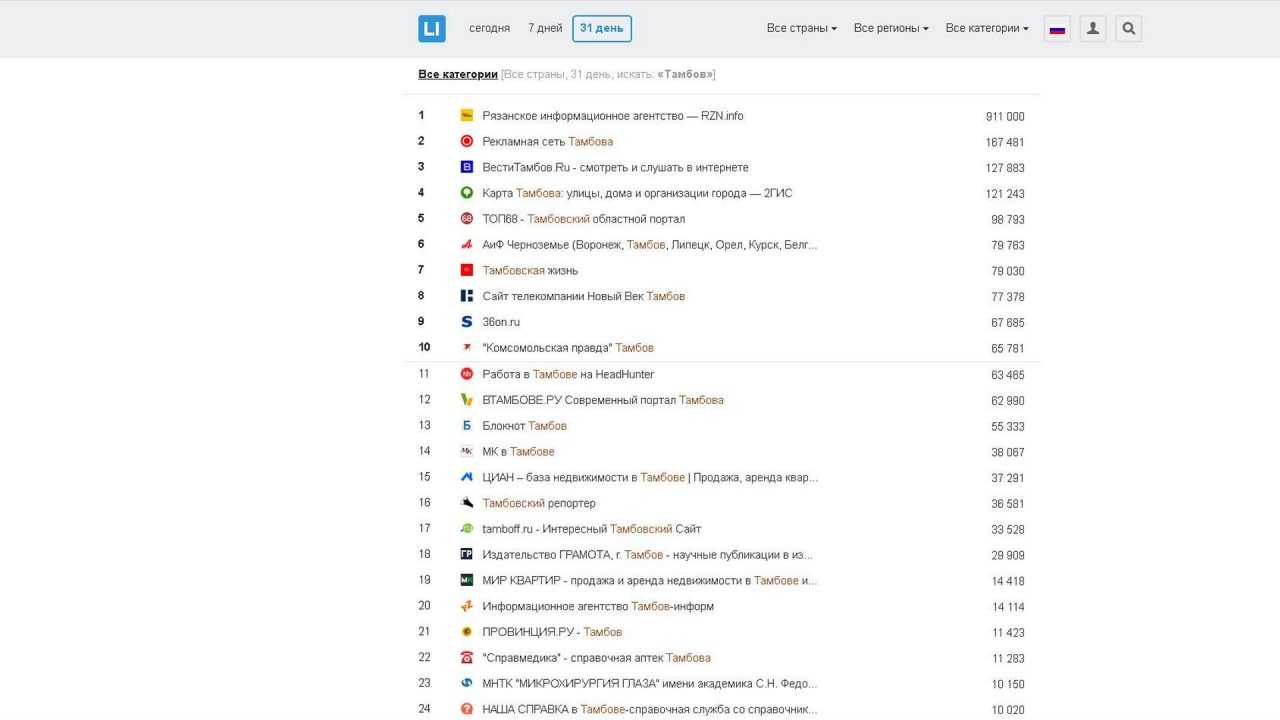Open Карта Тамбова 2ГИС link
The height and width of the screenshot is (720, 1280).
[637, 193]
